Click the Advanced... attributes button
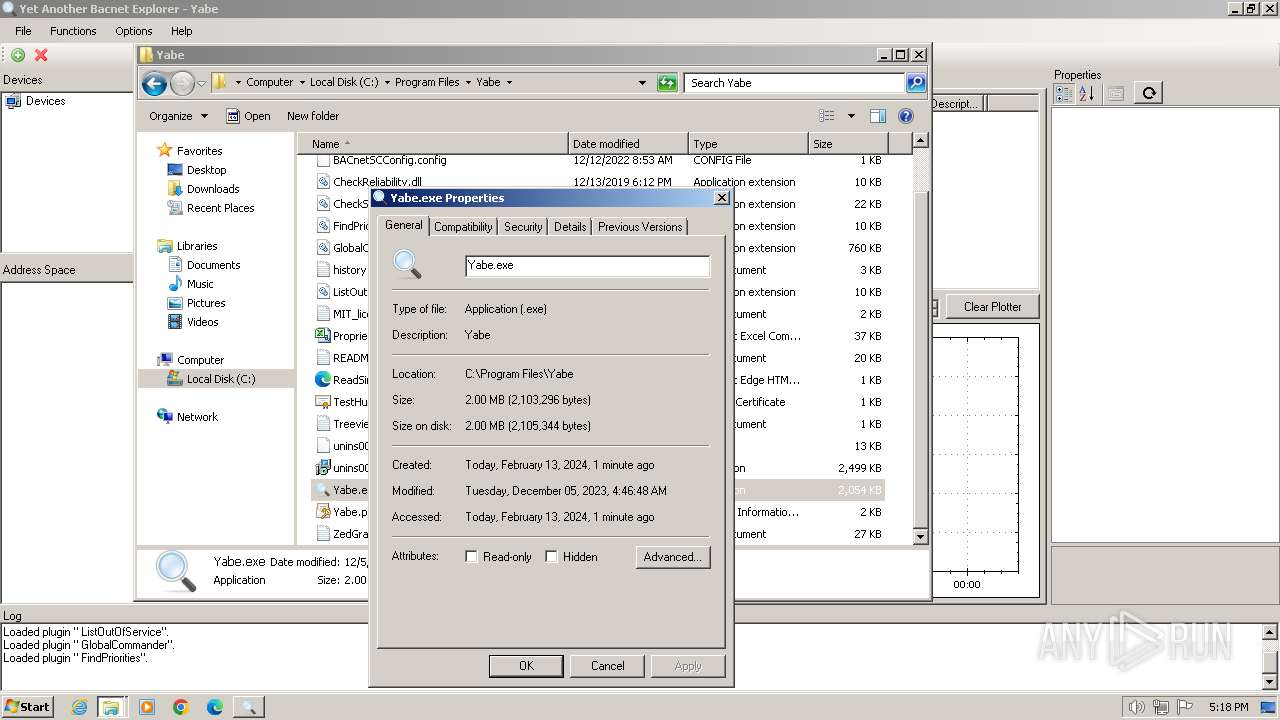The height and width of the screenshot is (720, 1280). [673, 557]
